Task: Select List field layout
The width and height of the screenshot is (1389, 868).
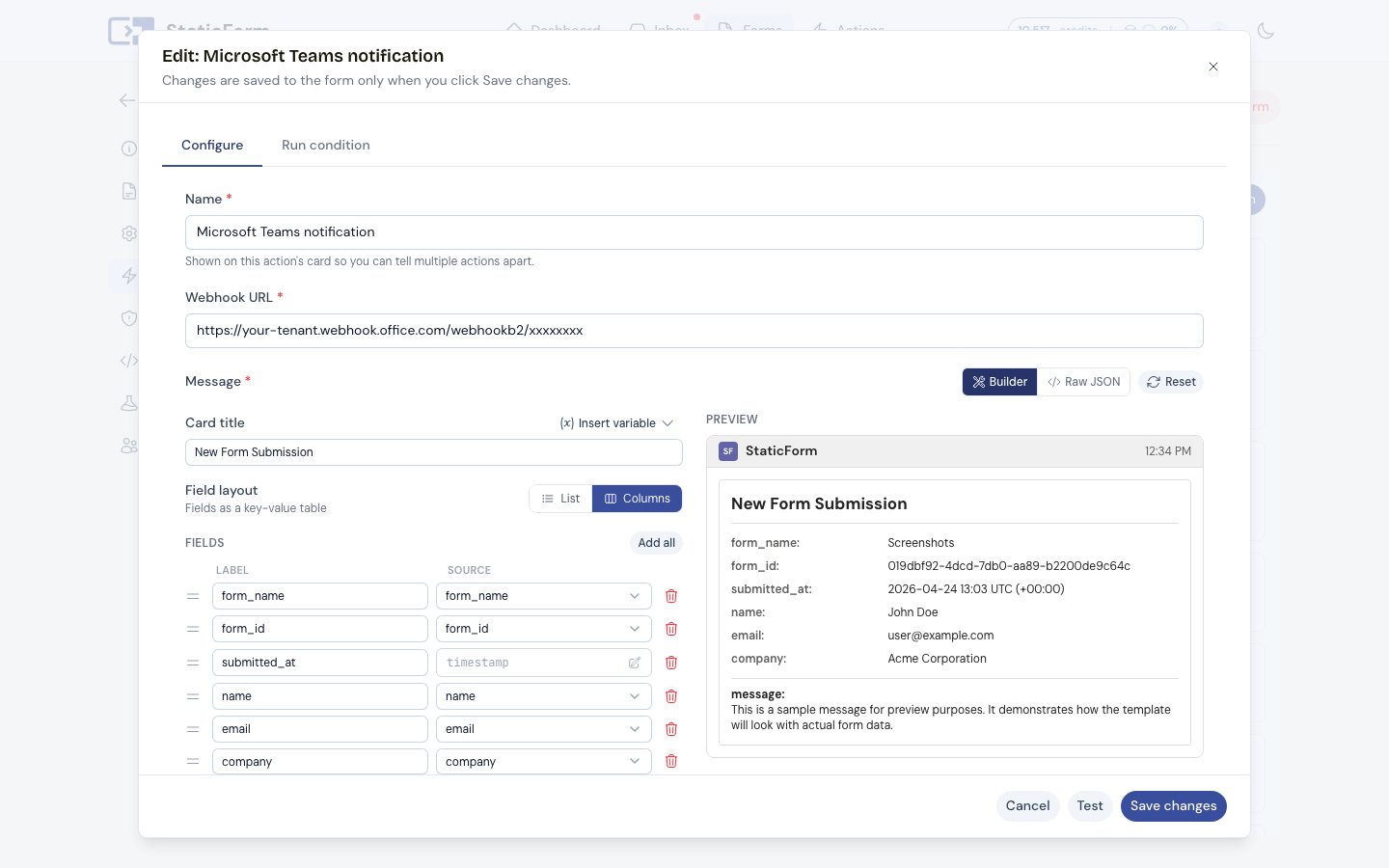Action: (560, 499)
